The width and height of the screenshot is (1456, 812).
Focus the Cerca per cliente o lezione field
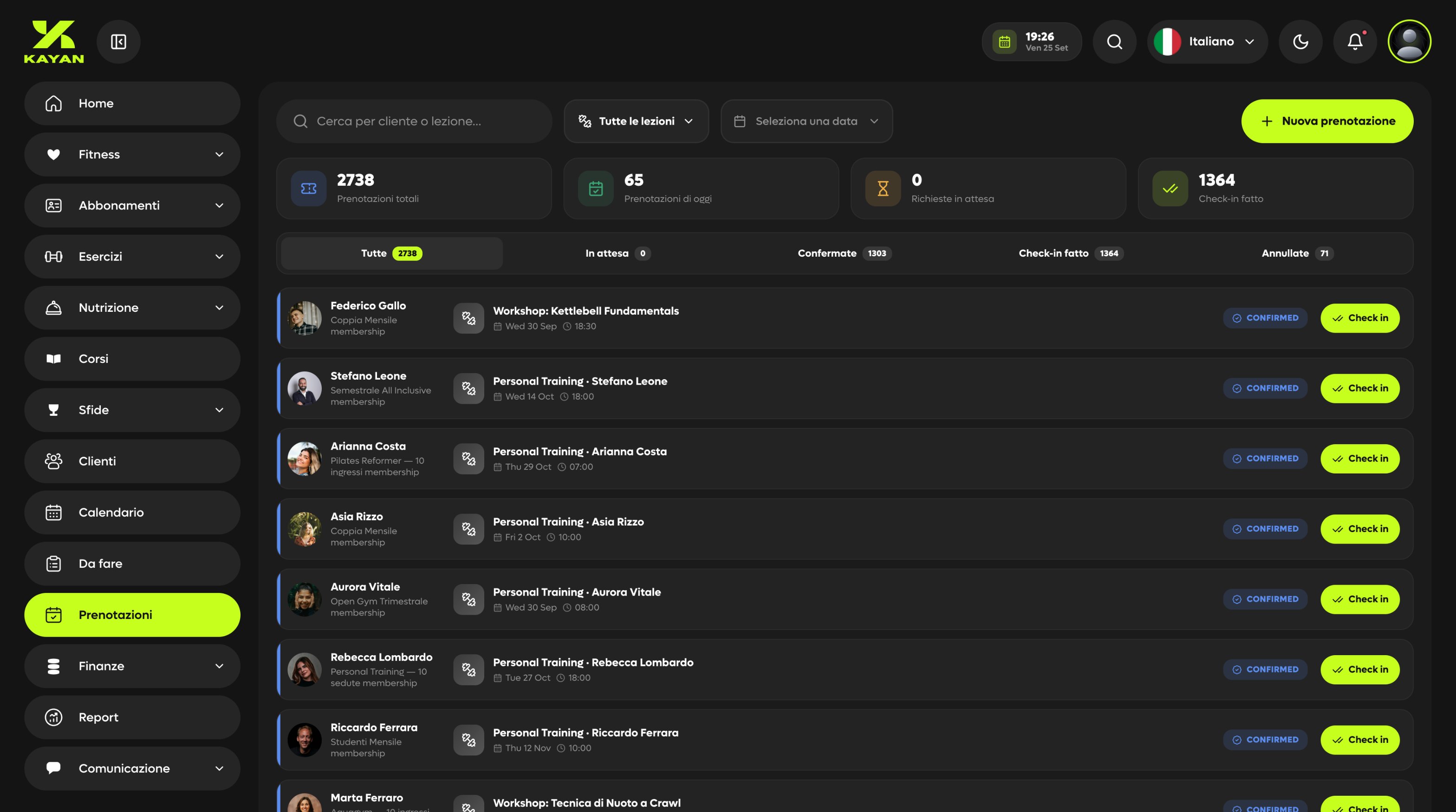click(x=414, y=122)
